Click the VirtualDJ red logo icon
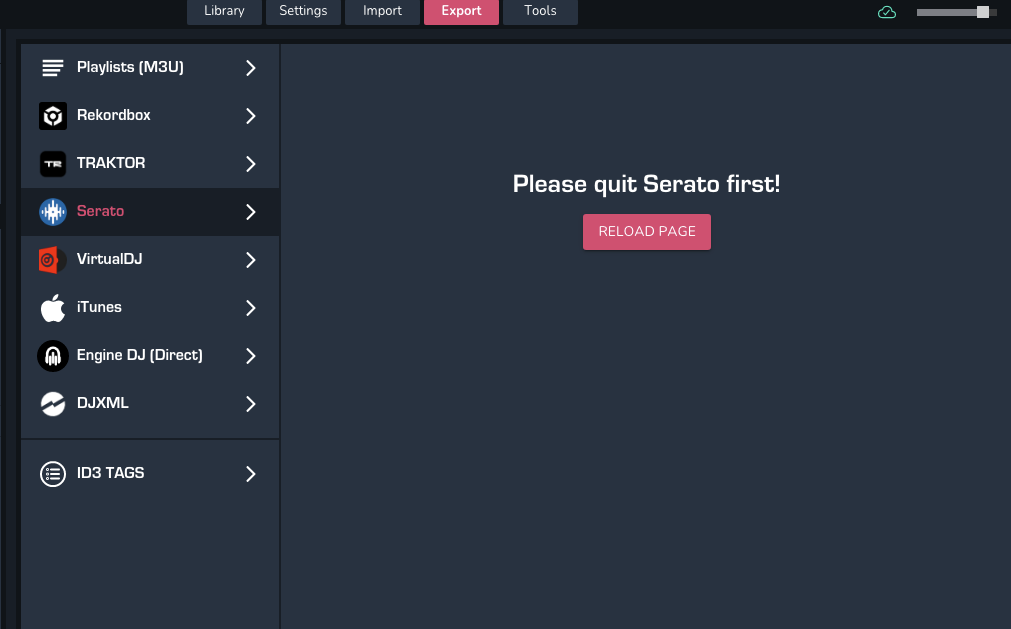 [x=52, y=260]
